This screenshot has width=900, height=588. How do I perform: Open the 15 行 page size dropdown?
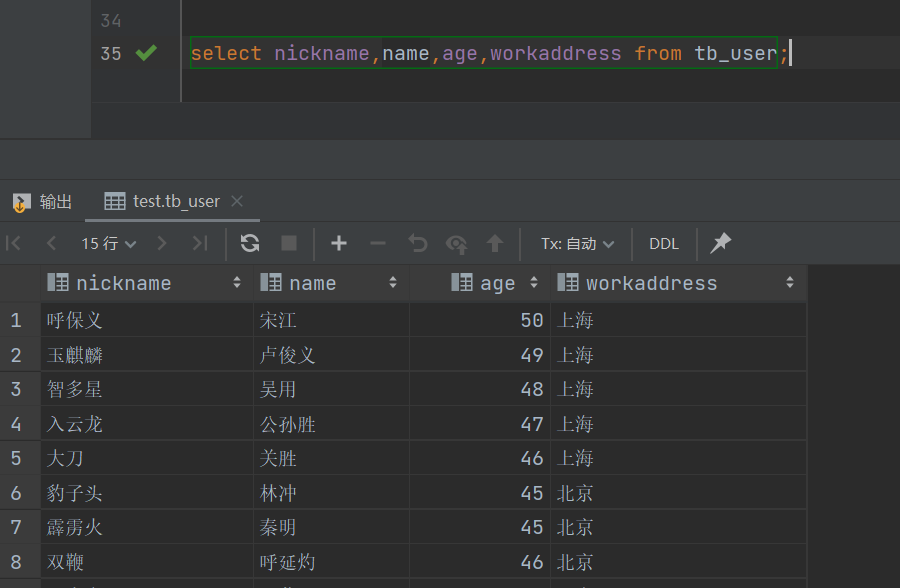(109, 243)
